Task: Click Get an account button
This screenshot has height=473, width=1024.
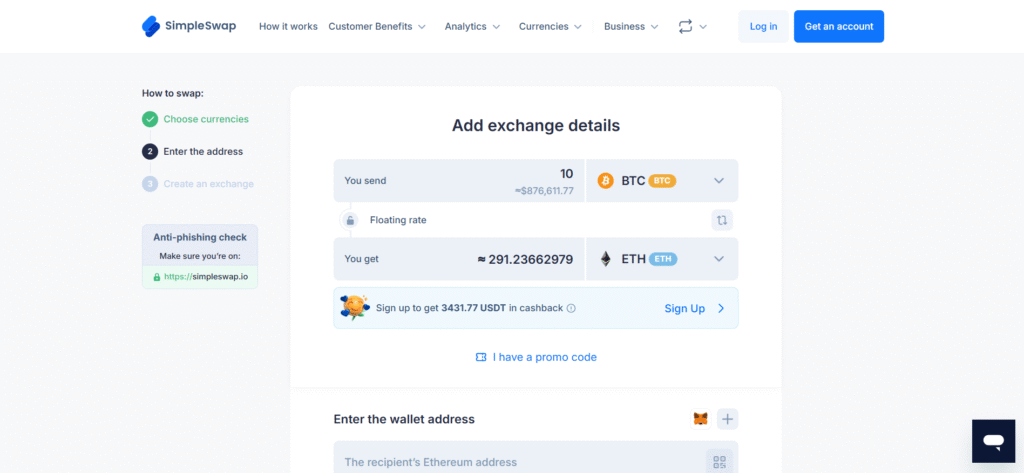Action: click(x=839, y=27)
